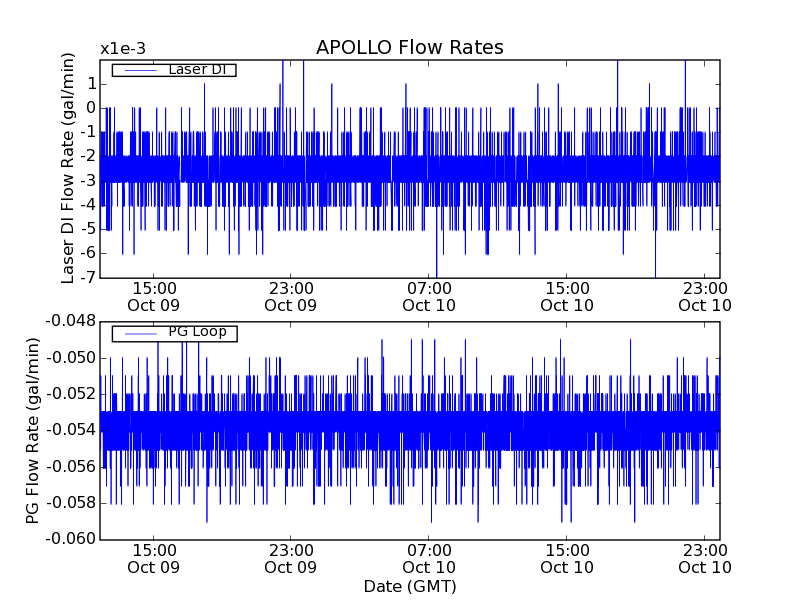Click the '-7' tick on Laser DI axis

pos(88,278)
